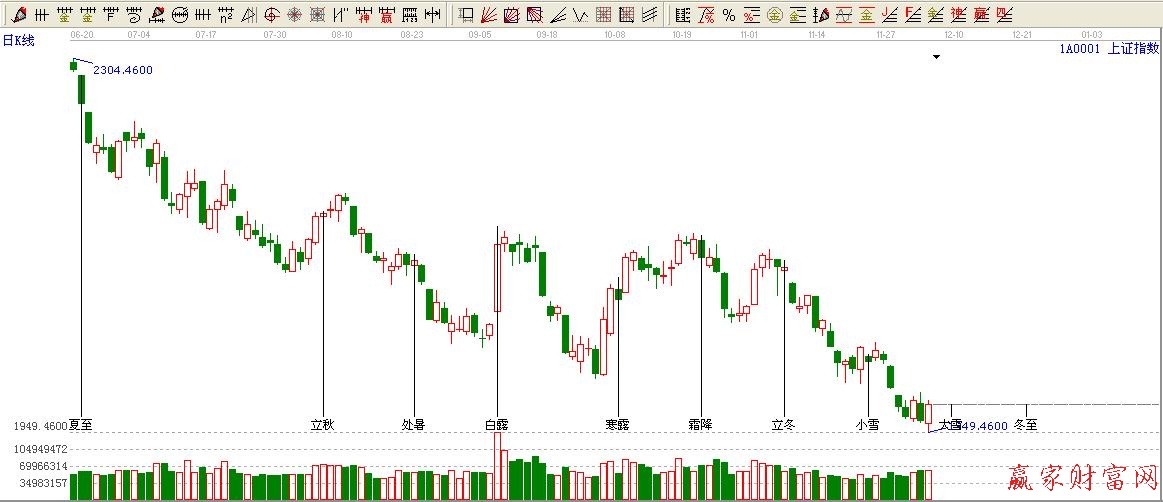Select the three parallel lines tool
Viewport: 1163px width, 502px height.
[649, 15]
